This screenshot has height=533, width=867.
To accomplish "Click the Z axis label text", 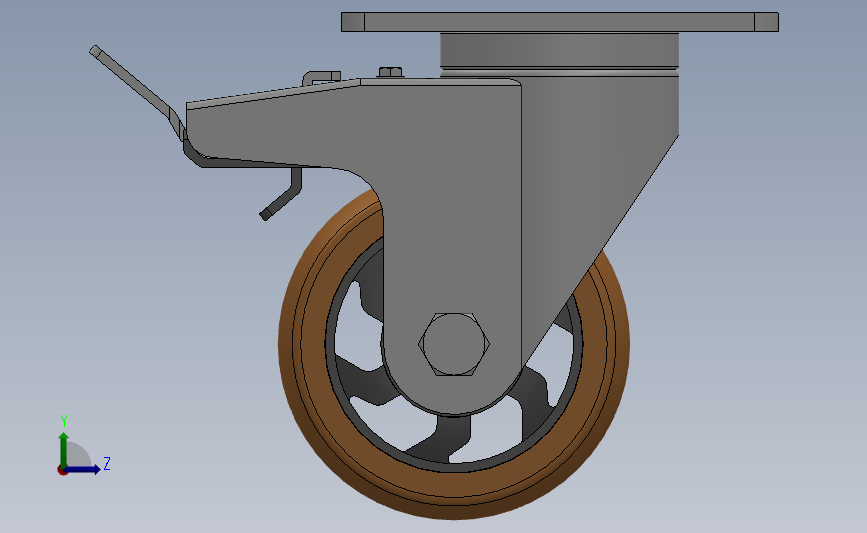I will pyautogui.click(x=107, y=463).
